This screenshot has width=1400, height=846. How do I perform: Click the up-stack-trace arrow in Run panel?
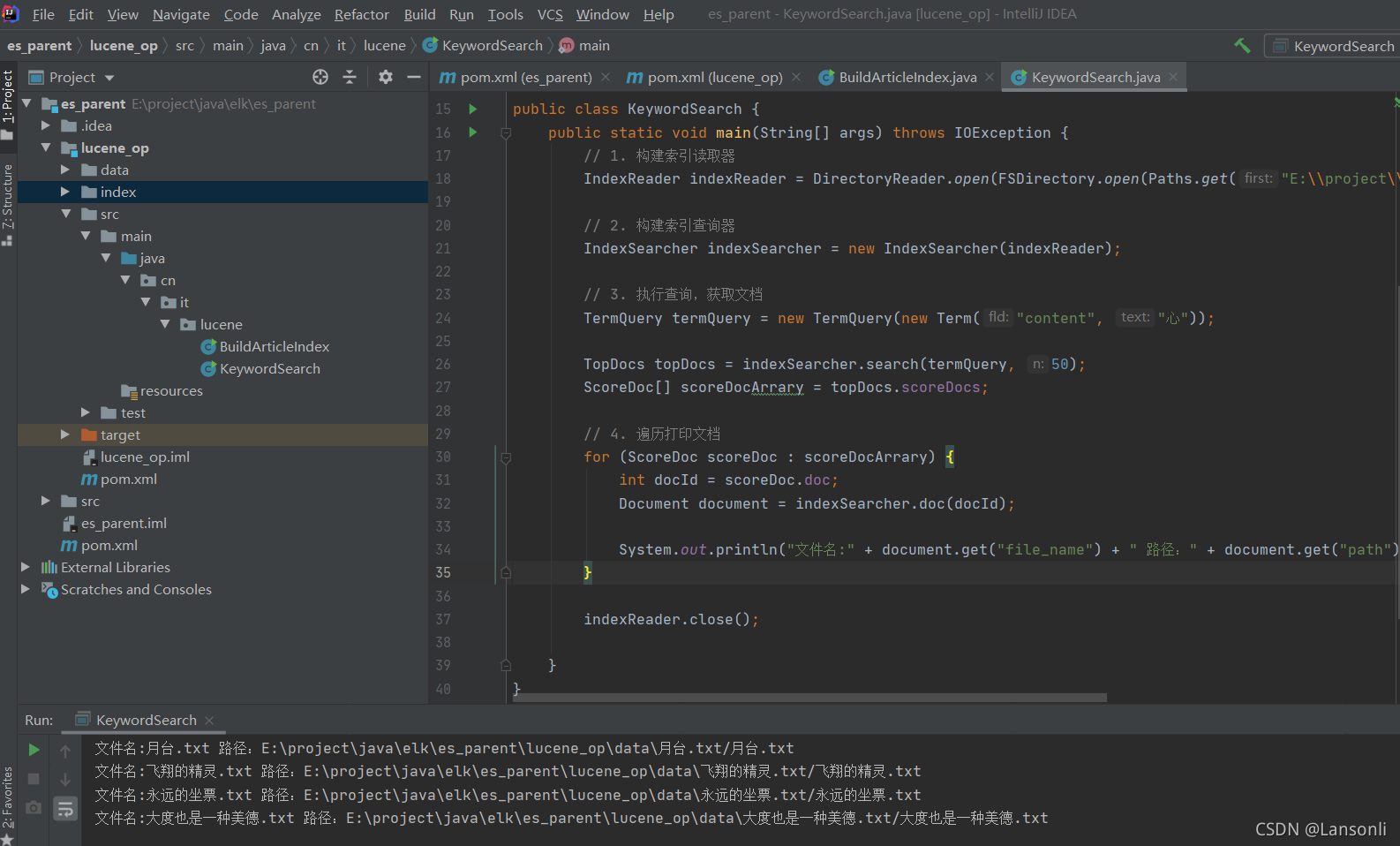65,751
